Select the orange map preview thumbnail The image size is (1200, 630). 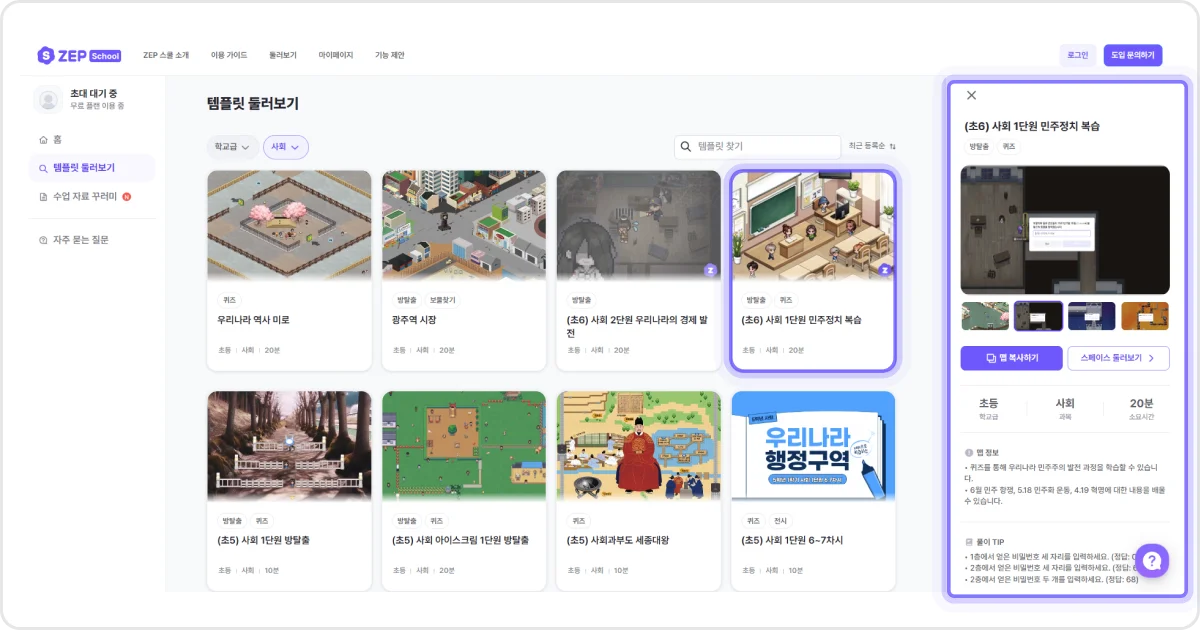tap(1145, 314)
